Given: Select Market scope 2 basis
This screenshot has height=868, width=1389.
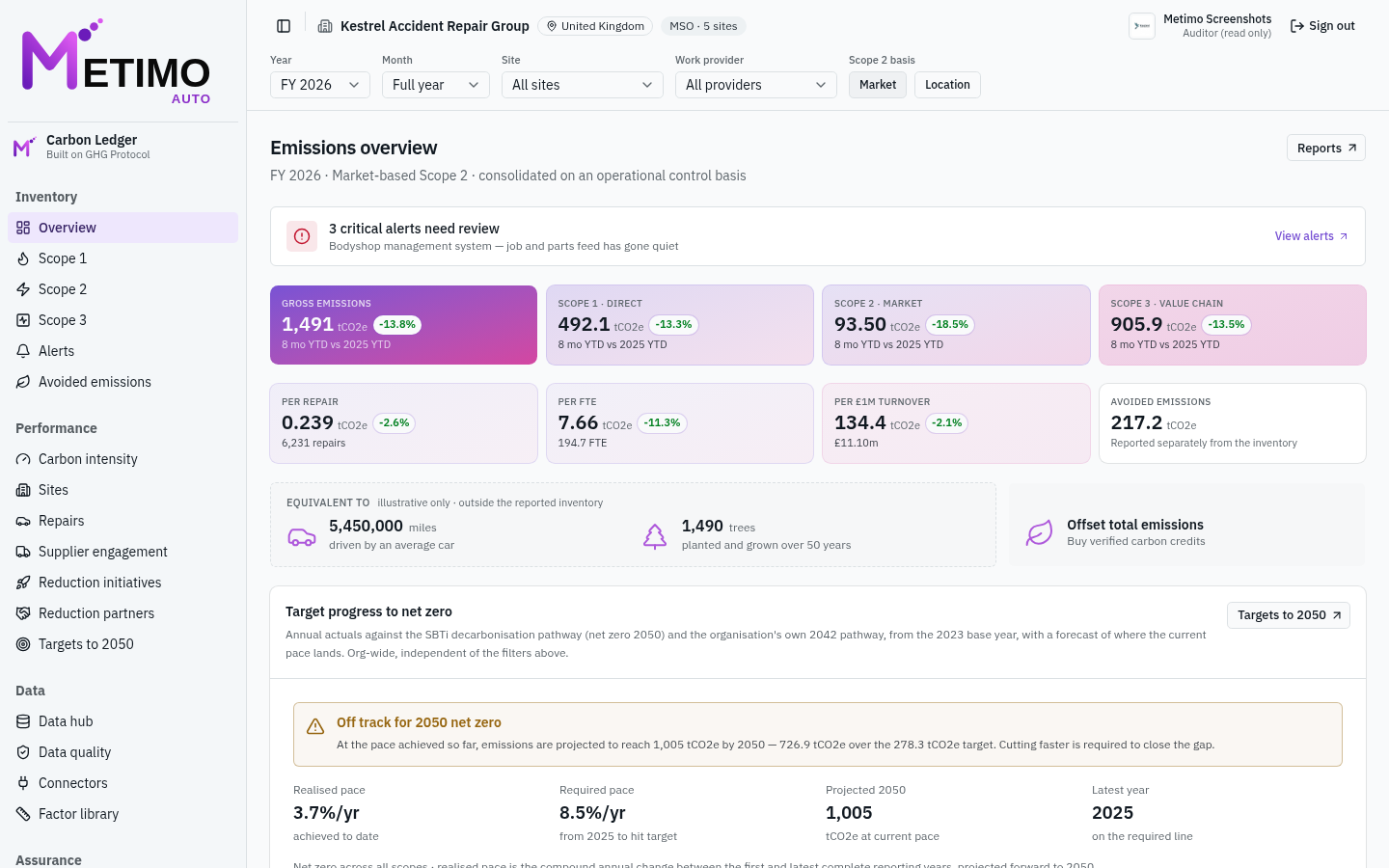Looking at the screenshot, I should pos(878,85).
